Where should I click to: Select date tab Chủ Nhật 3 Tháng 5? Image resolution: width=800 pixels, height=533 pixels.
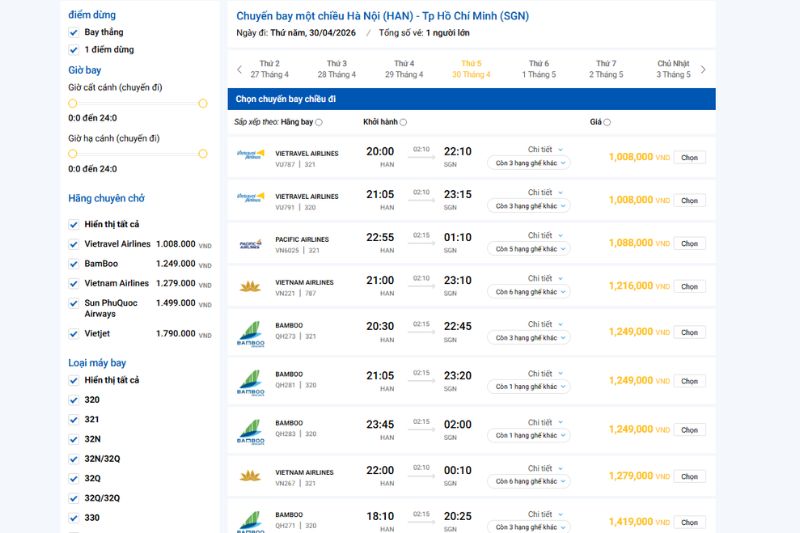click(x=673, y=69)
